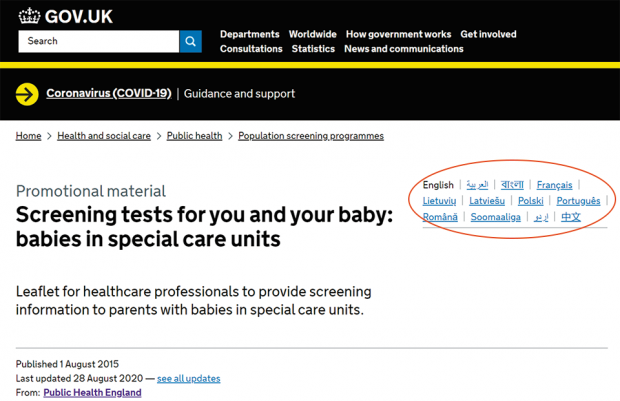
Task: Open How government works
Action: (x=398, y=34)
